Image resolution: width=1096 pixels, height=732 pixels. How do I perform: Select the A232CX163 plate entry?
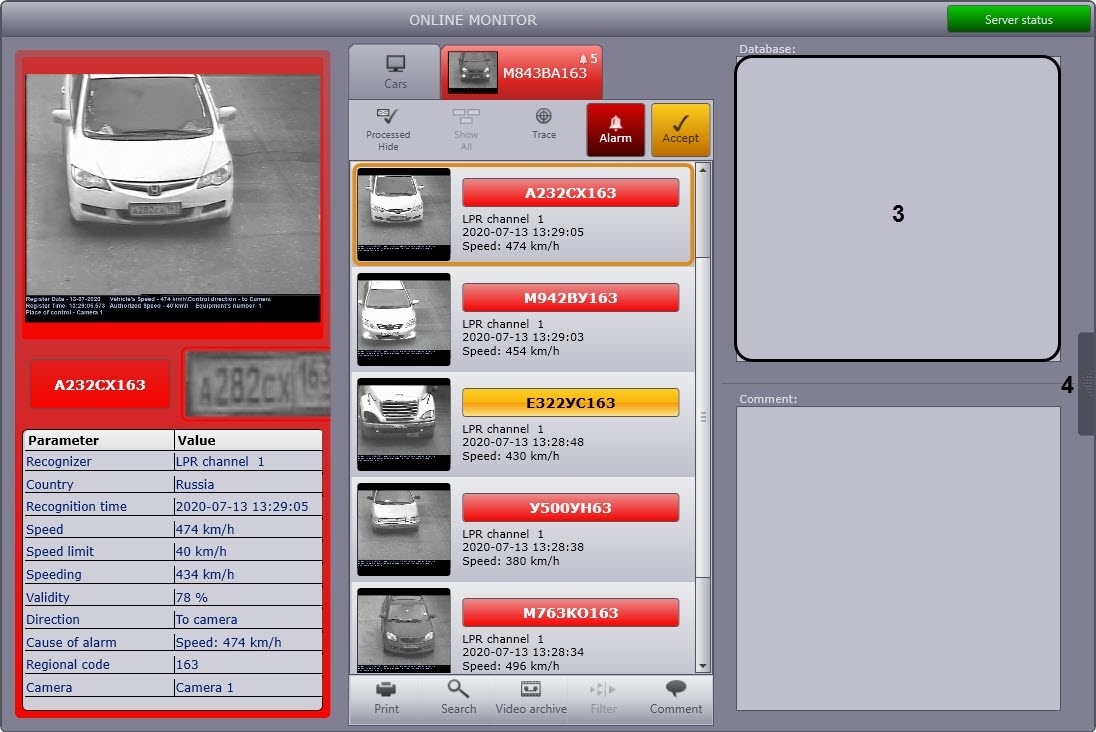coord(570,193)
